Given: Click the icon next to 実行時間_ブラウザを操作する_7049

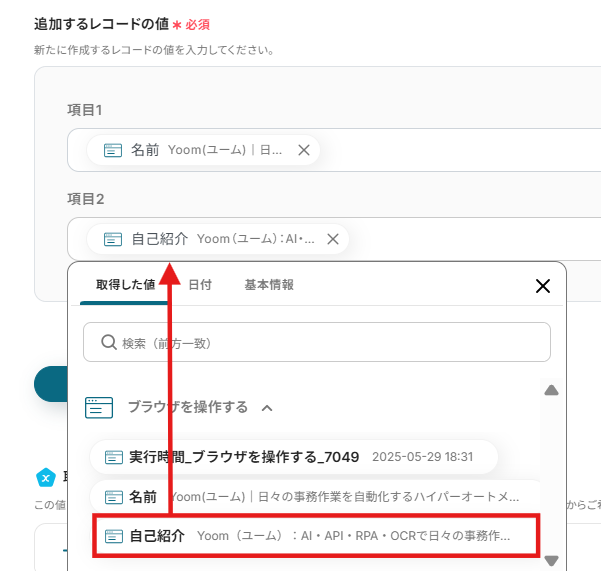Looking at the screenshot, I should tap(114, 457).
